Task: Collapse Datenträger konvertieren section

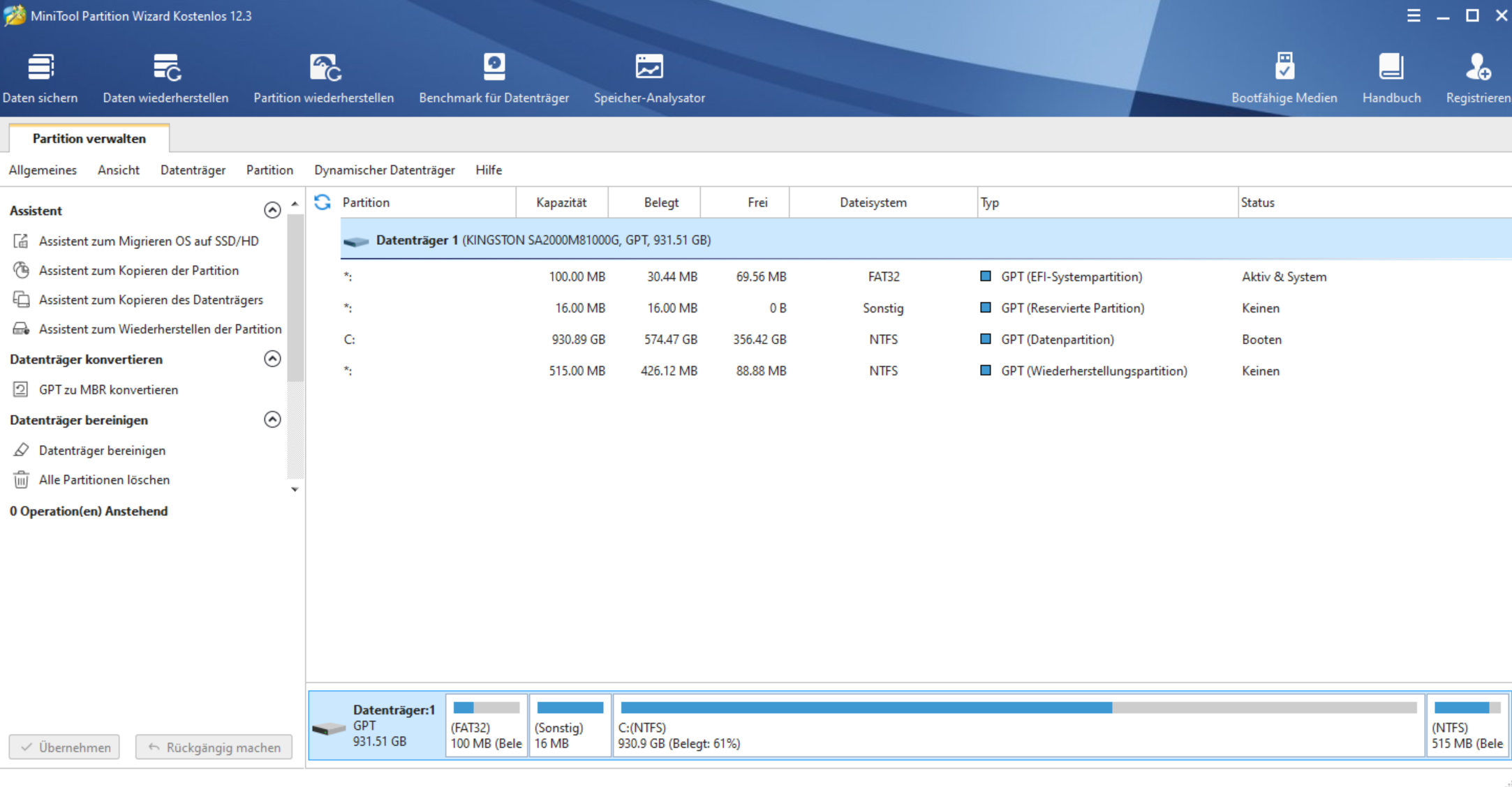Action: point(272,359)
